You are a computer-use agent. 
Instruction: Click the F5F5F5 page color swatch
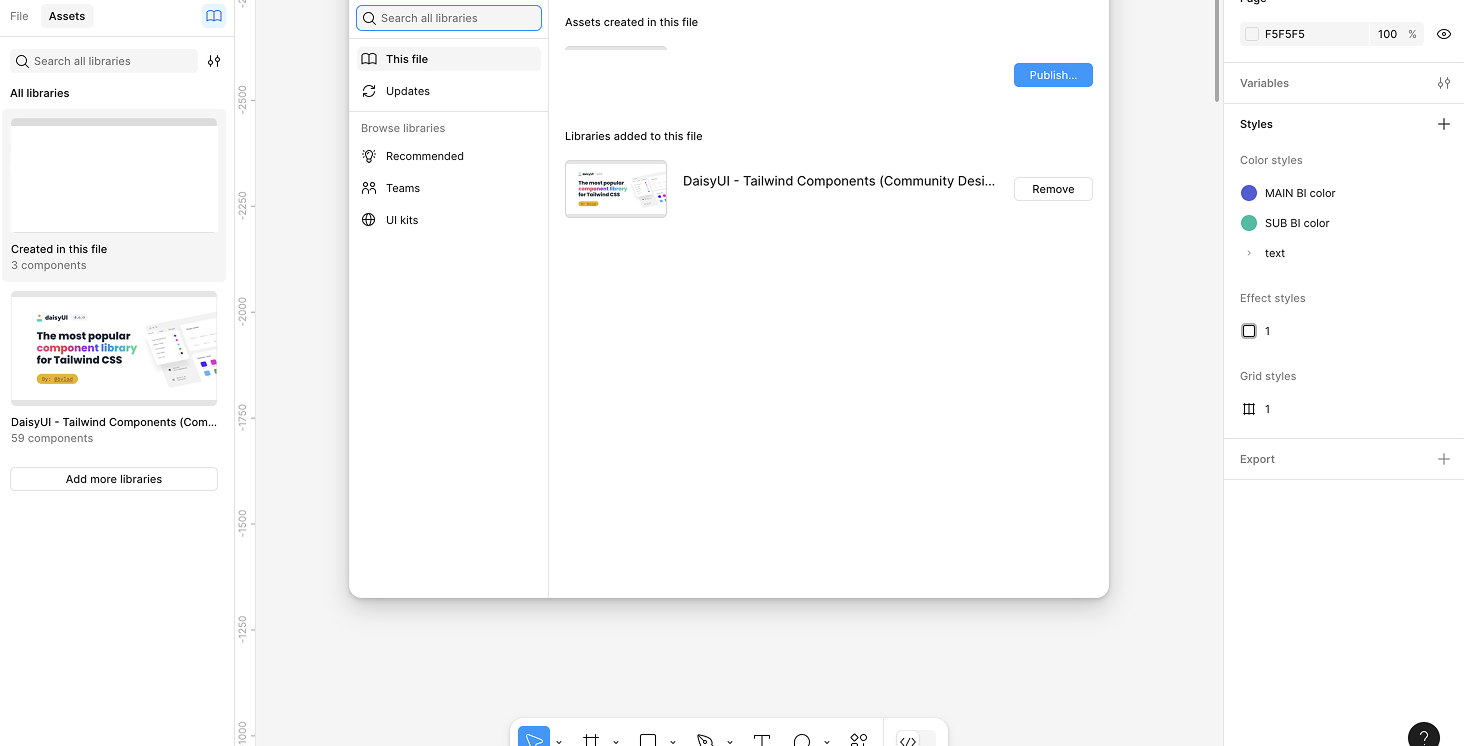1252,34
